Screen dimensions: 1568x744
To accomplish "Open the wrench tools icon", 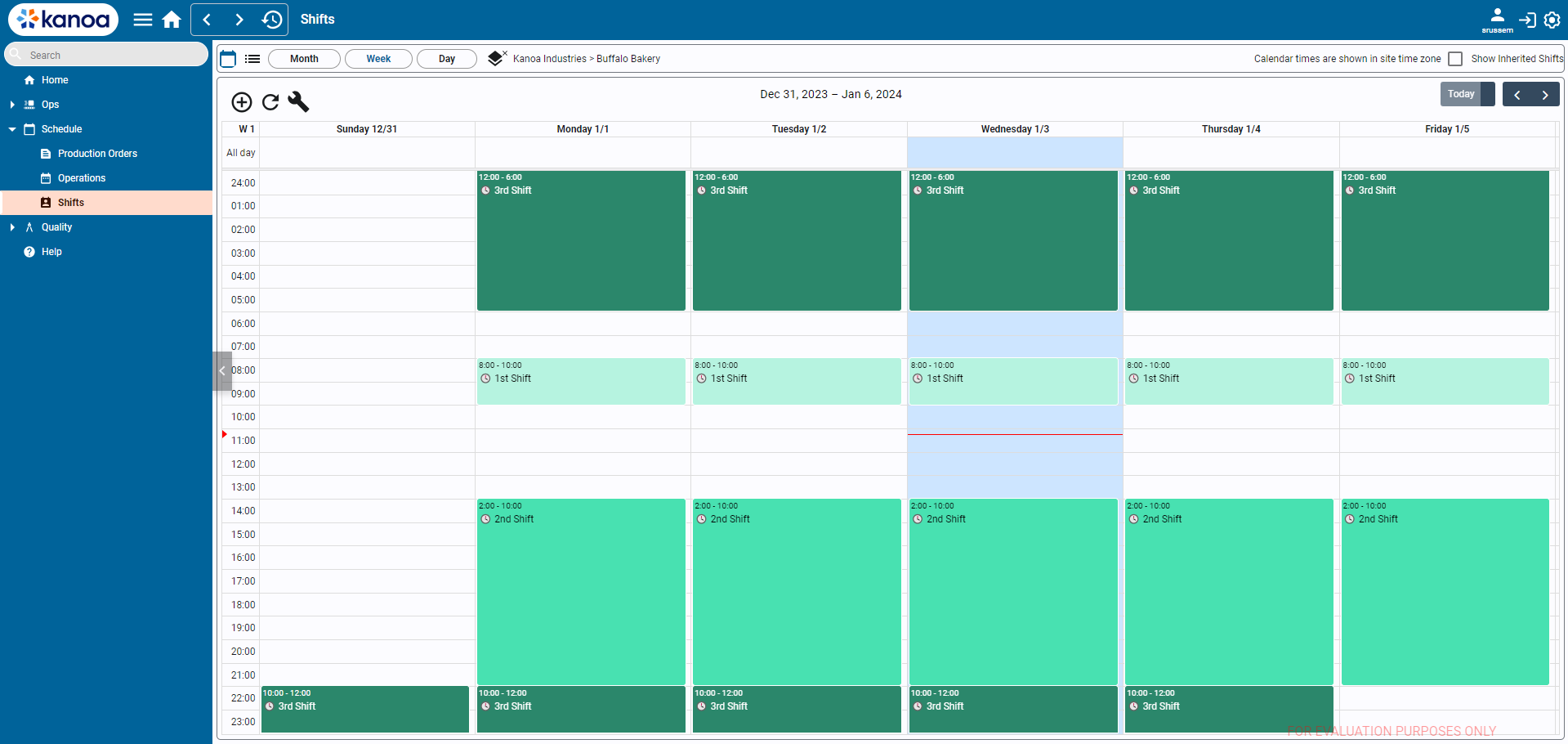I will pyautogui.click(x=298, y=101).
